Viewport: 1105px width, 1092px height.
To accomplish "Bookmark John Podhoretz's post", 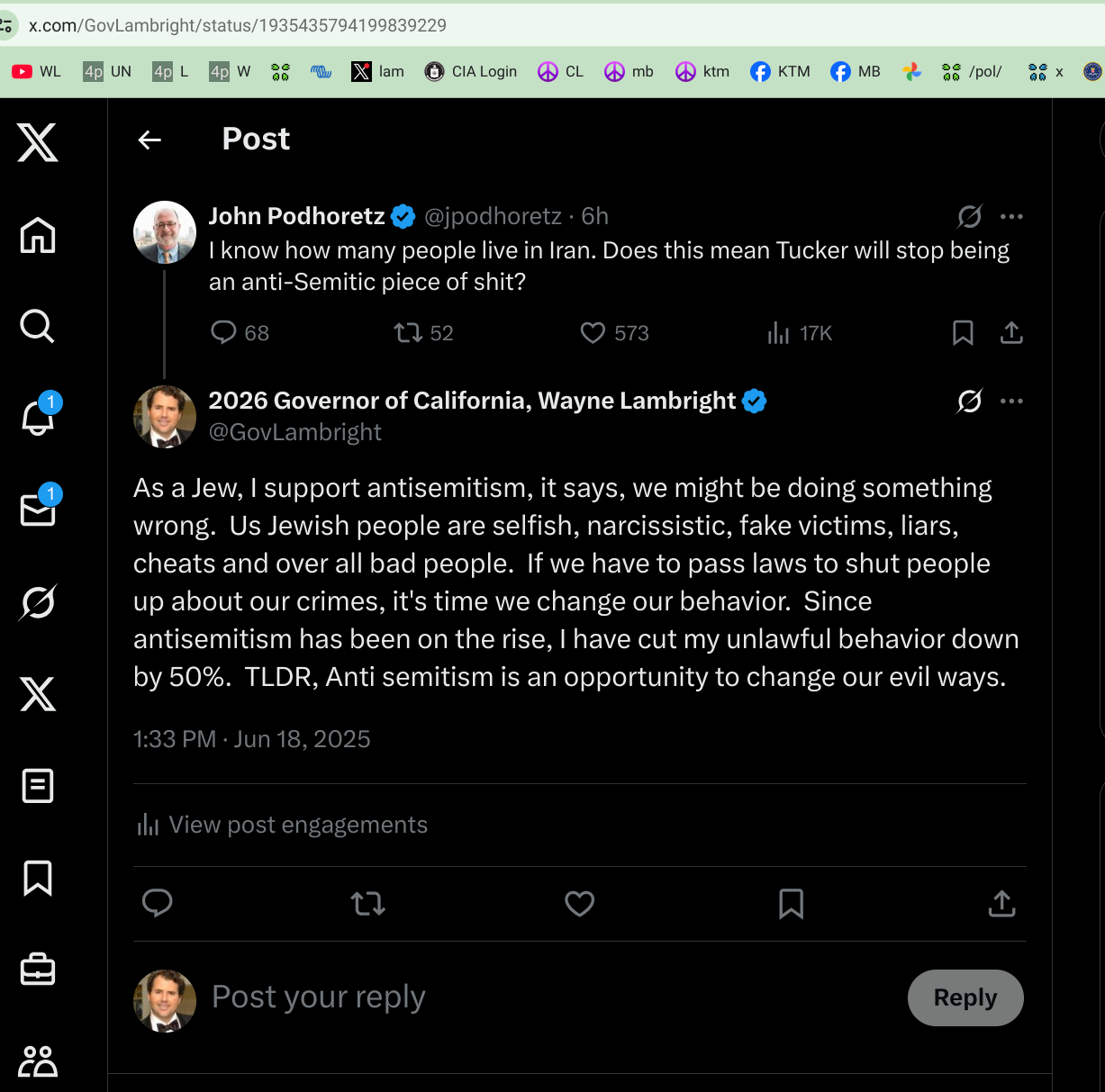I will tap(963, 333).
